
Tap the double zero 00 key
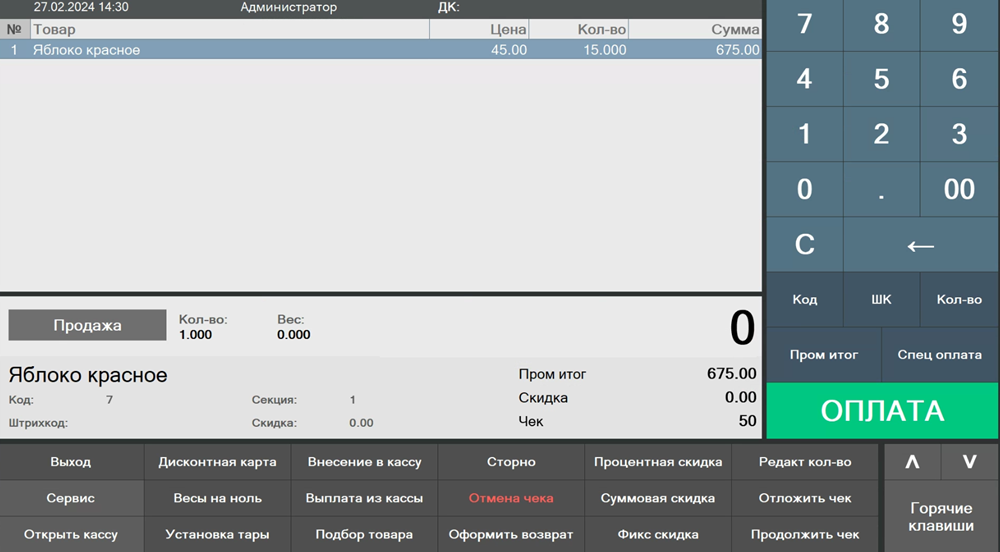tap(959, 189)
